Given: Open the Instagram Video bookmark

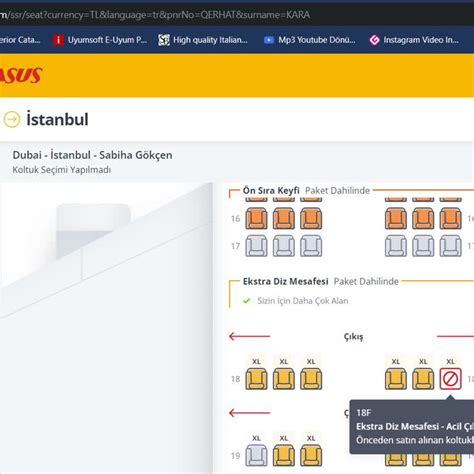Looking at the screenshot, I should point(414,40).
